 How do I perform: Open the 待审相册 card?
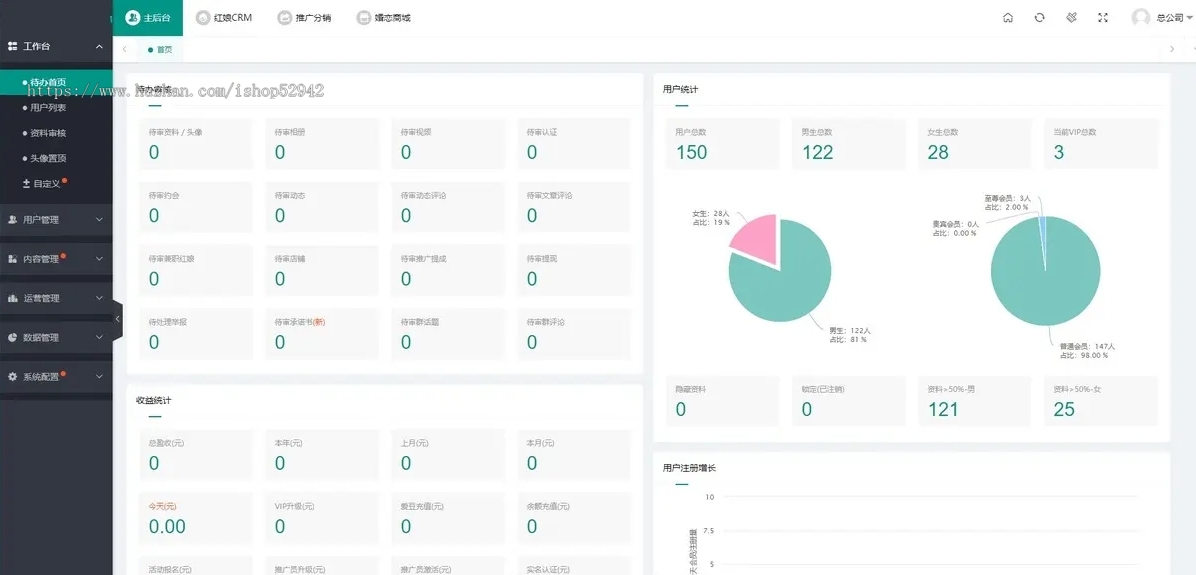point(321,143)
